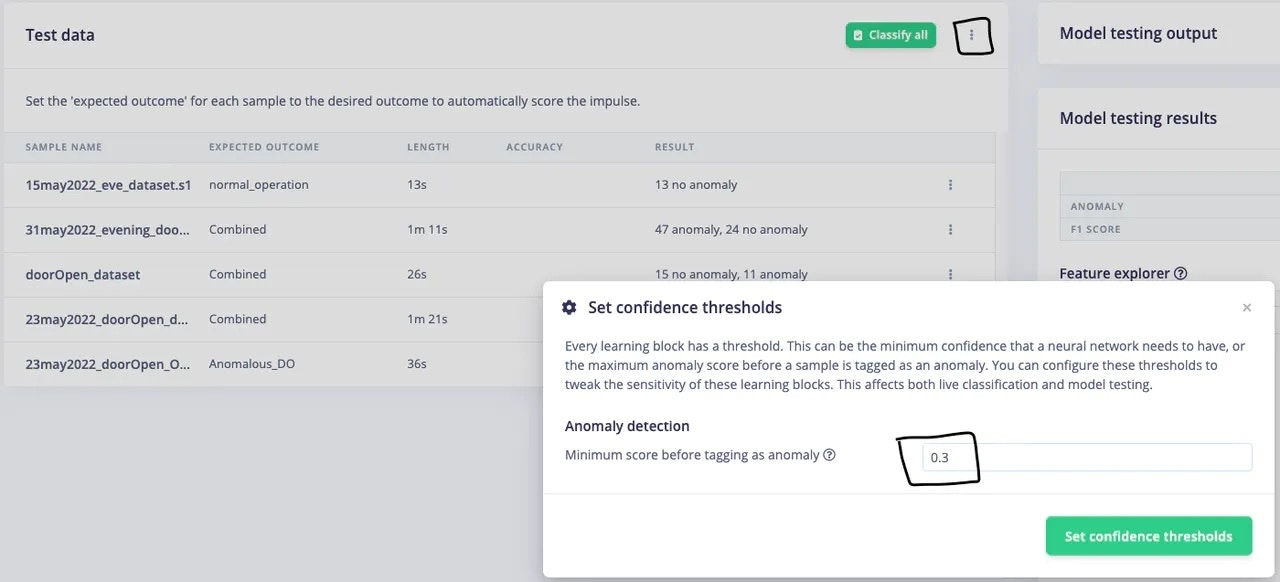Viewport: 1280px width, 582px height.
Task: Click the Classify all button
Action: pos(890,35)
